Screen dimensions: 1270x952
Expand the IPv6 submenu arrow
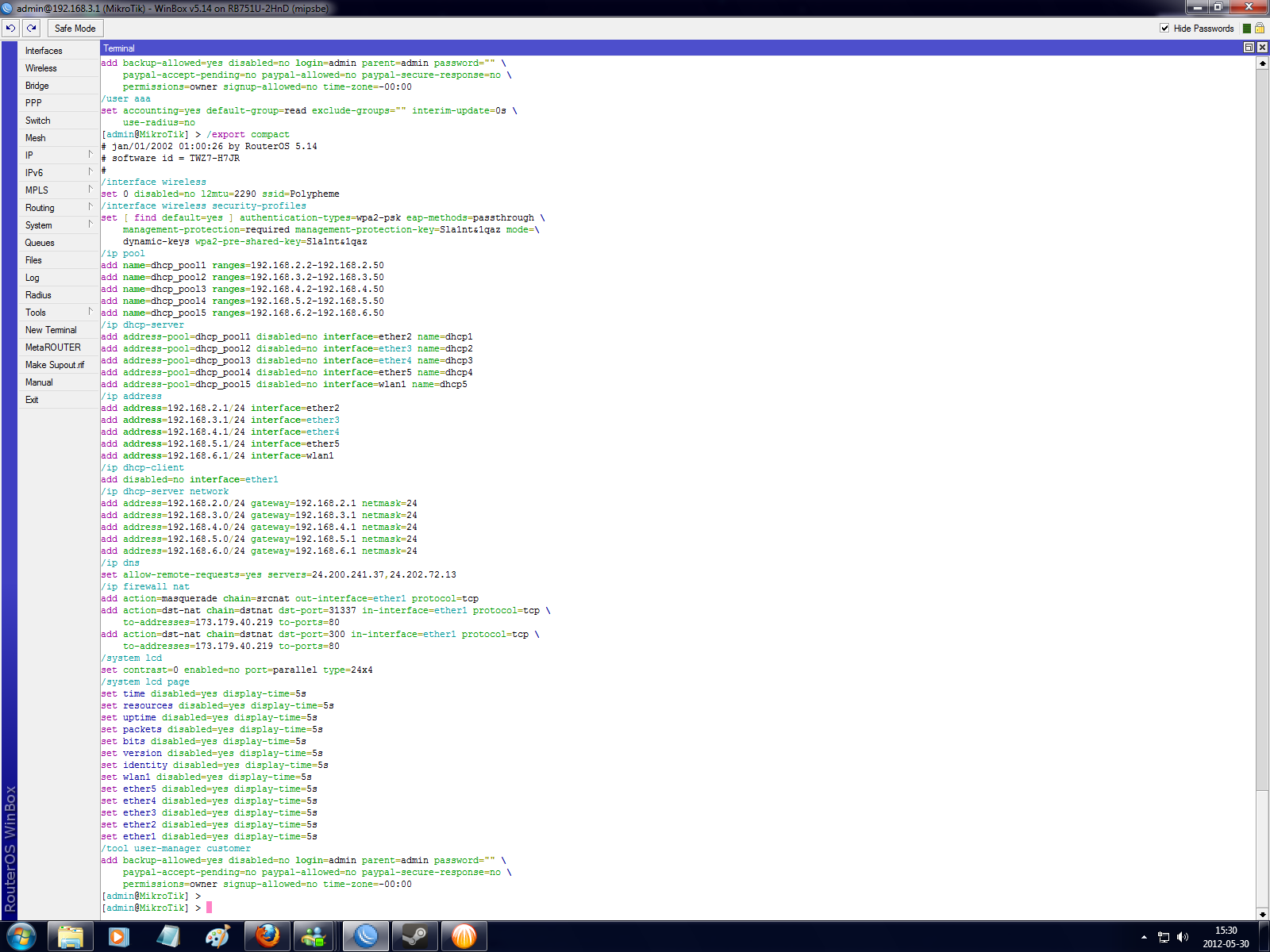coord(90,172)
